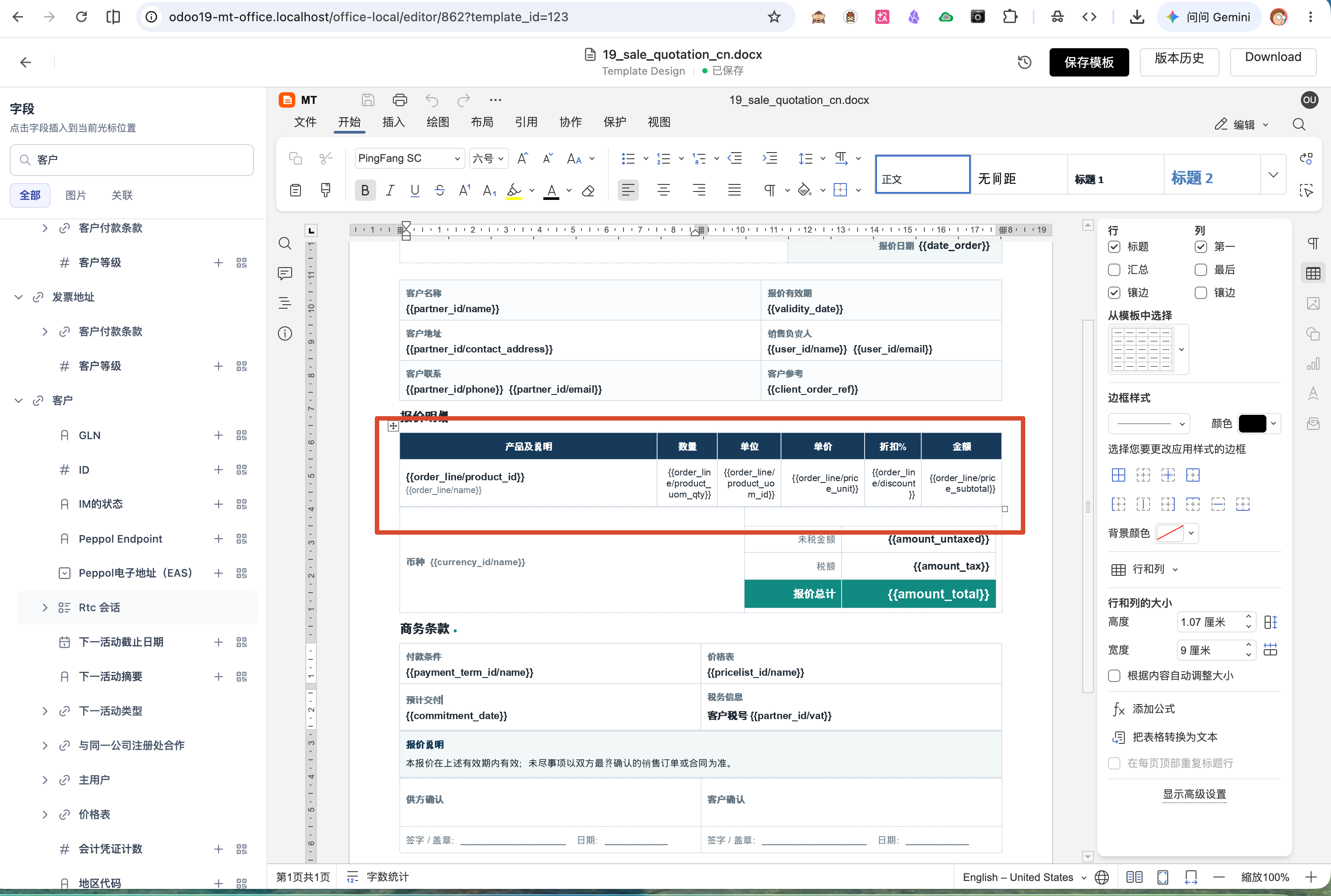Expand the styles gallery arrow
Screen dimensions: 1331x896
pos(1273,175)
